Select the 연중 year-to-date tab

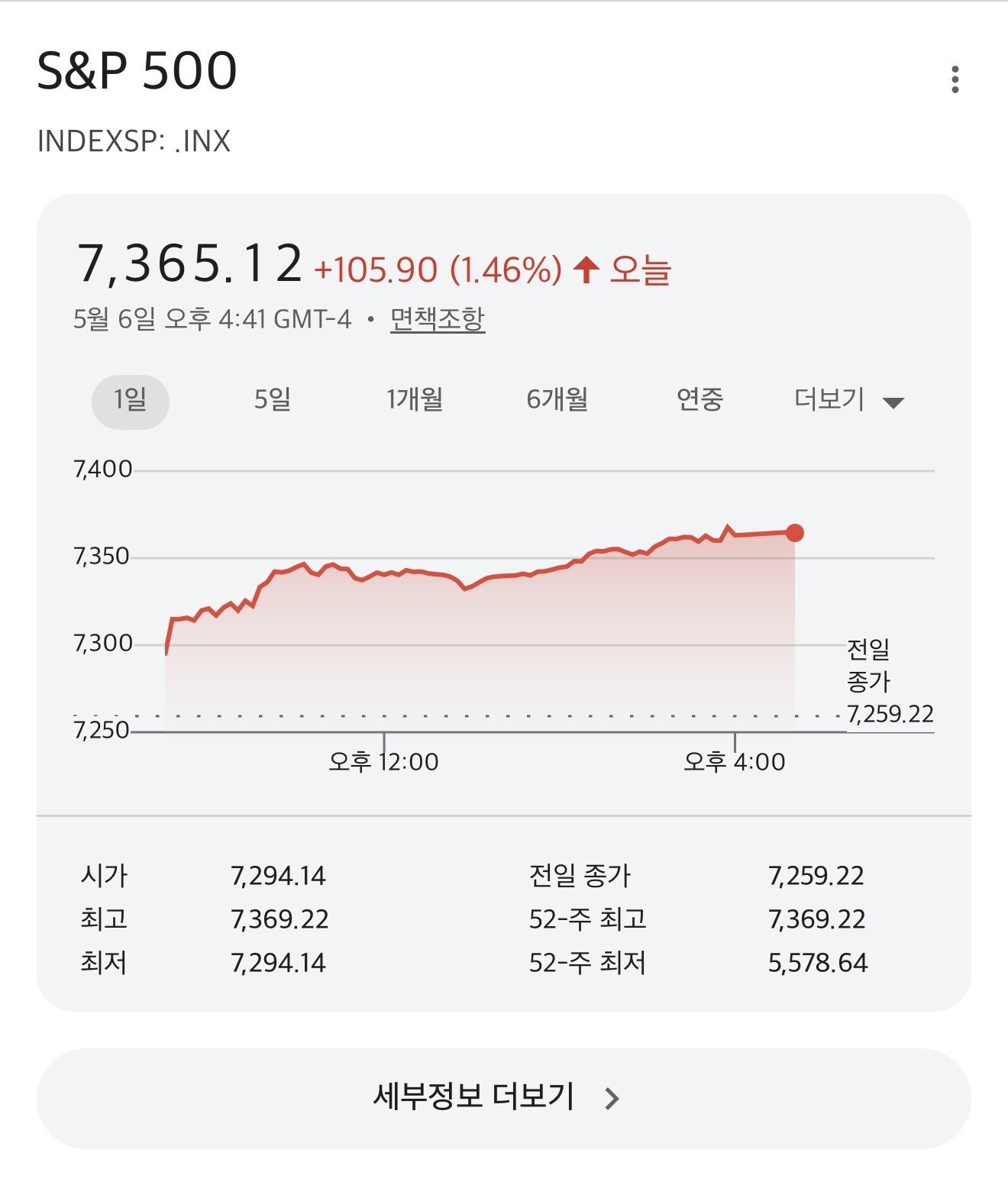(699, 399)
